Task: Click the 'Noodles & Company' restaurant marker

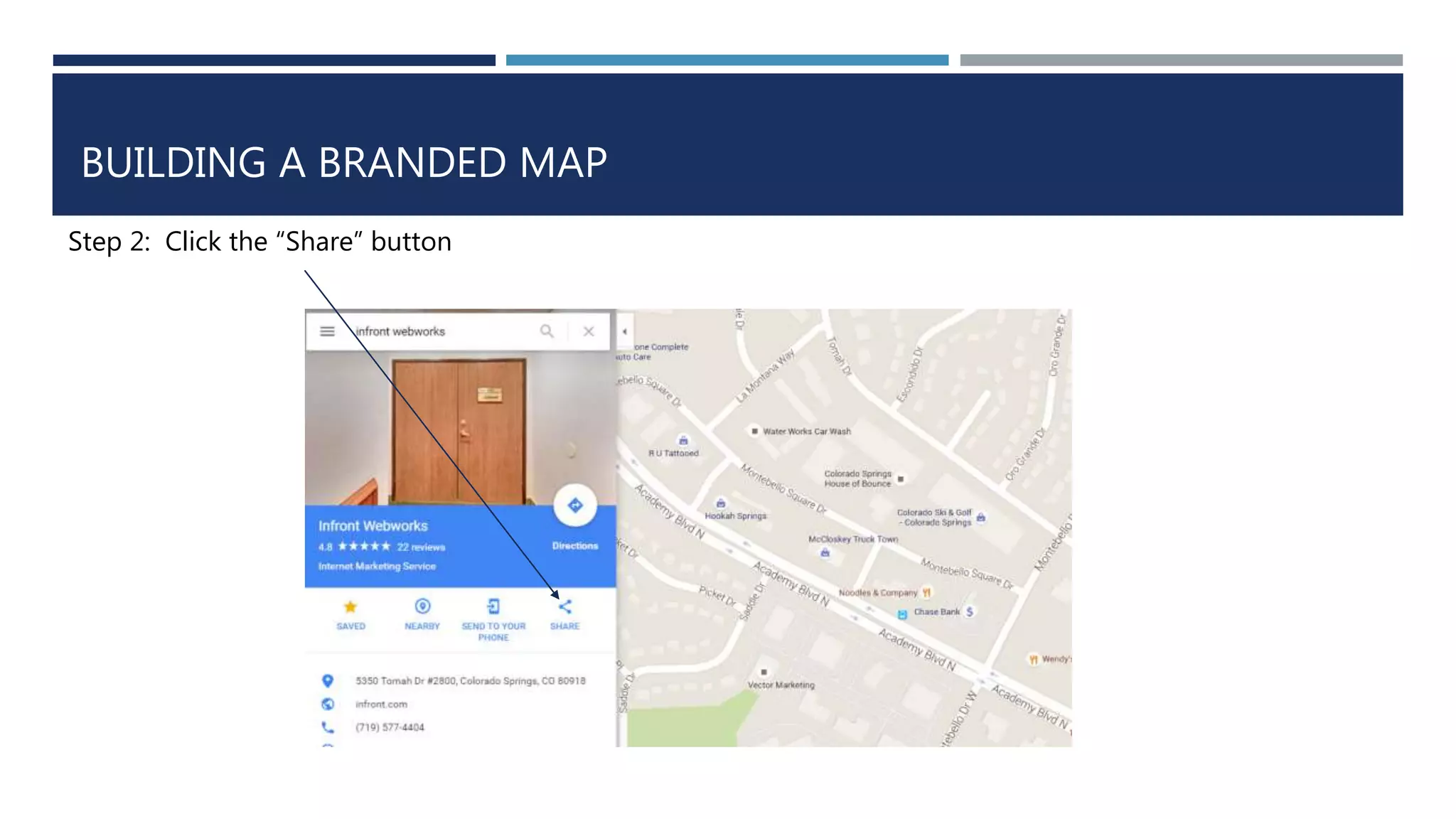Action: point(926,592)
